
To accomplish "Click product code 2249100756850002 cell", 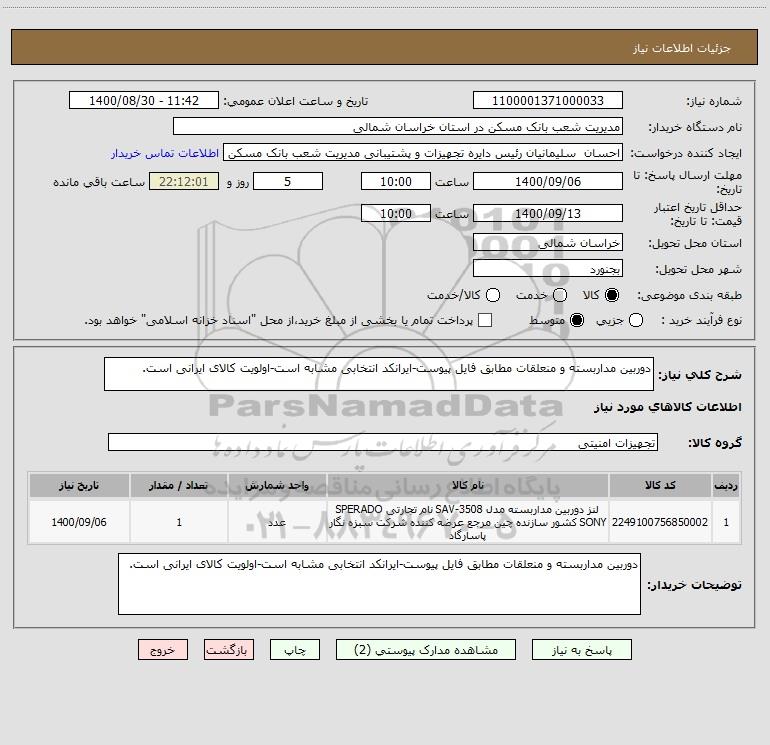I will (x=660, y=522).
